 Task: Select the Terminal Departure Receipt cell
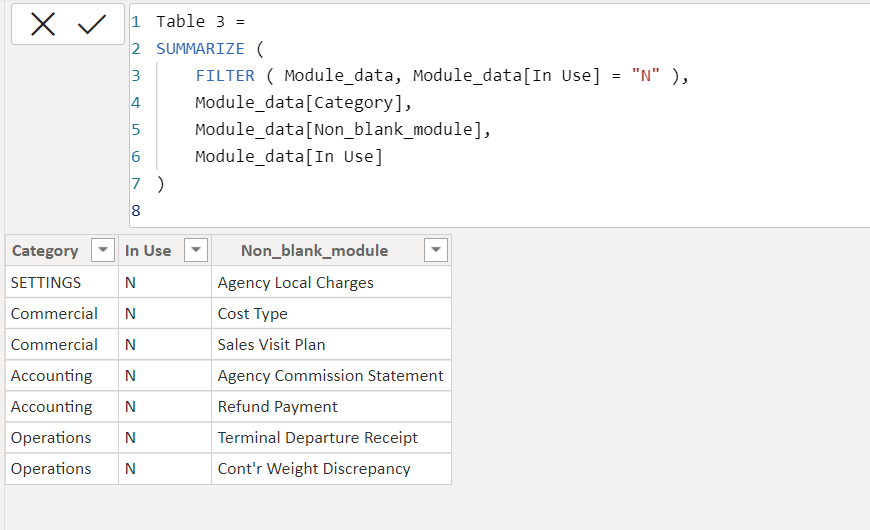click(x=331, y=438)
